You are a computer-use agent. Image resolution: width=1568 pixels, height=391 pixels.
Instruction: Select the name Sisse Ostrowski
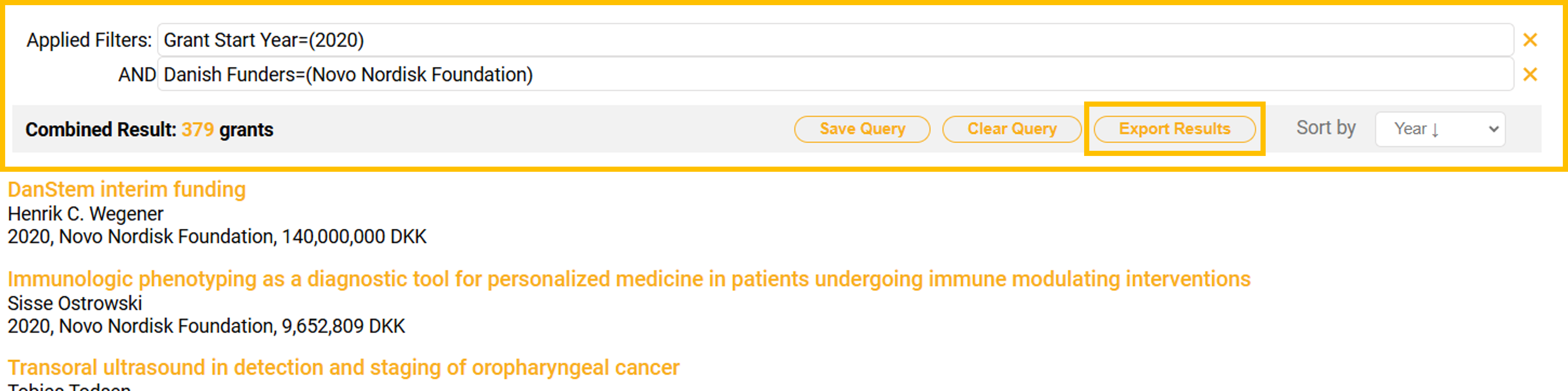coord(75,303)
